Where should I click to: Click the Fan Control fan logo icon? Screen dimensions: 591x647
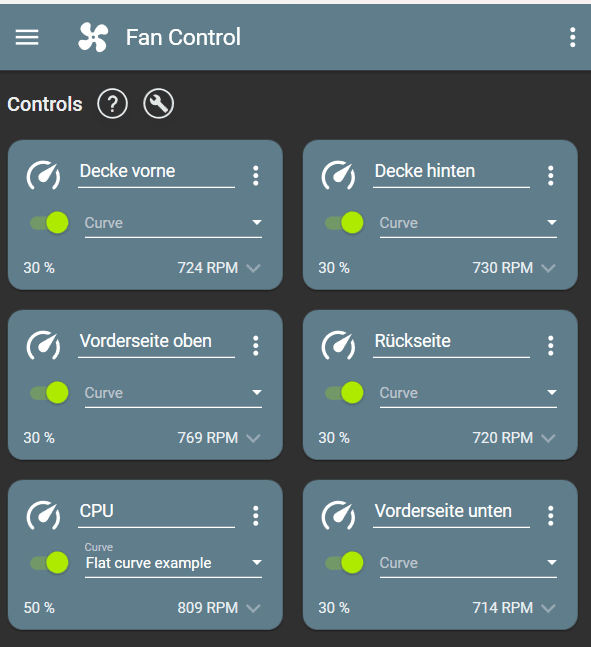(93, 37)
